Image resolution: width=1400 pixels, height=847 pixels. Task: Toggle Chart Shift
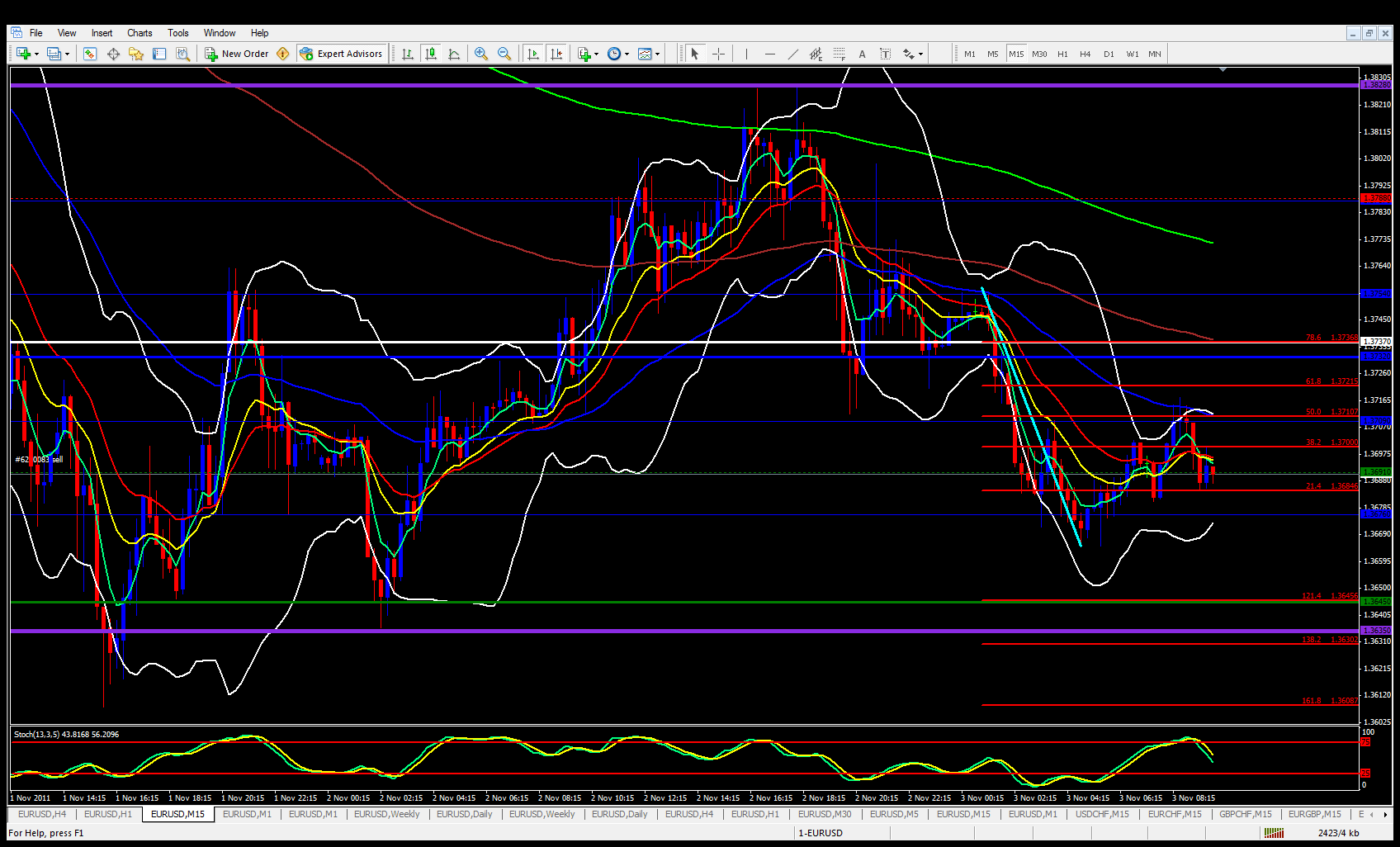556,54
